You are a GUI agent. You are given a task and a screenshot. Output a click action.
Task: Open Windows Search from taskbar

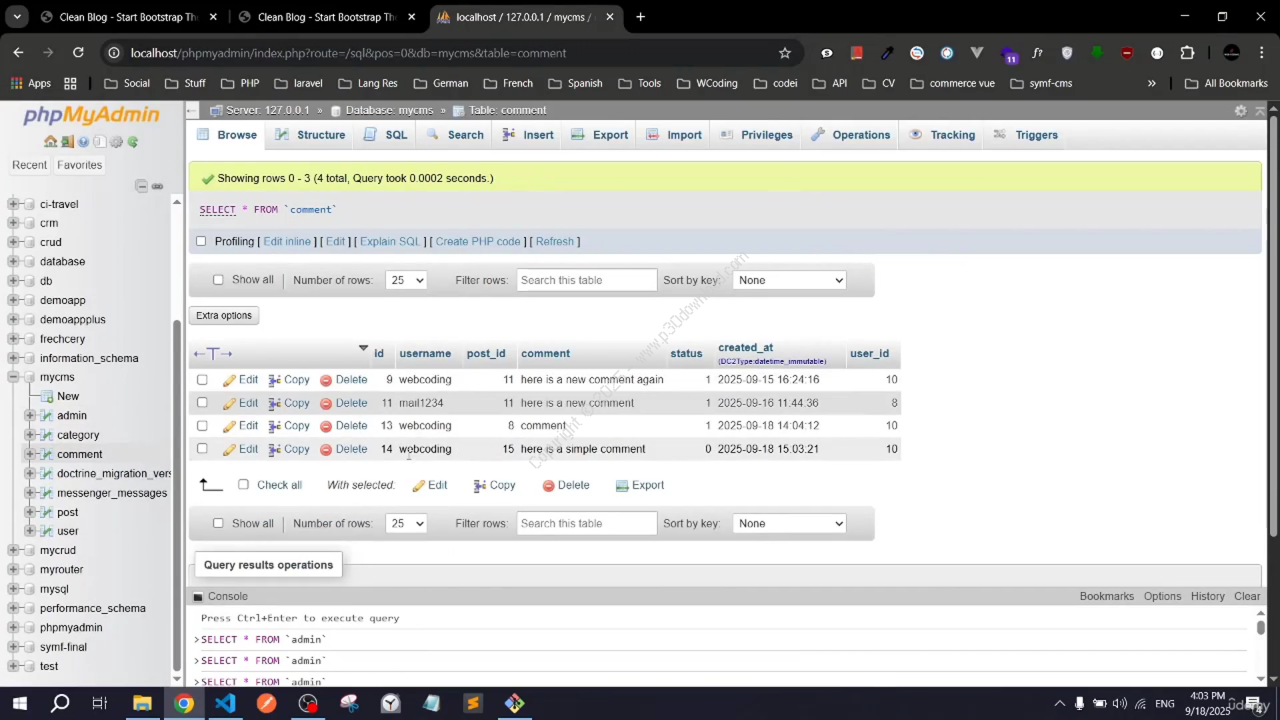click(60, 703)
